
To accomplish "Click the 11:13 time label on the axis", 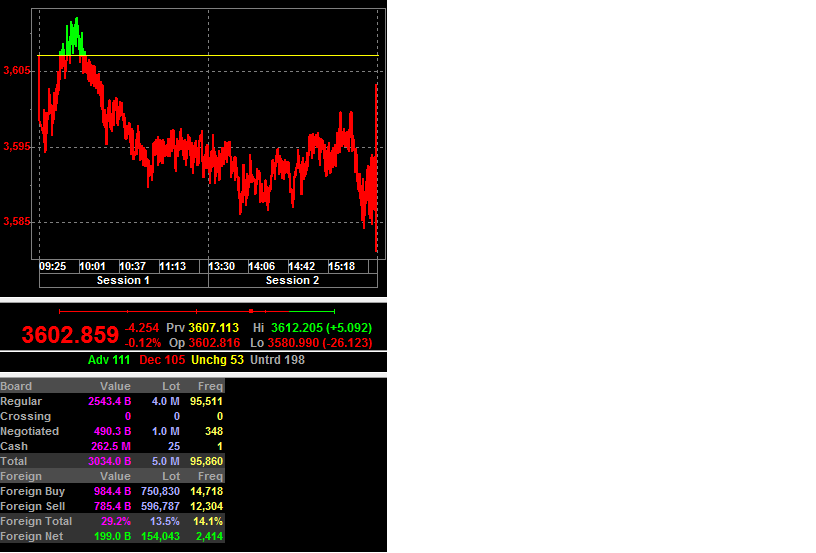I will click(172, 266).
